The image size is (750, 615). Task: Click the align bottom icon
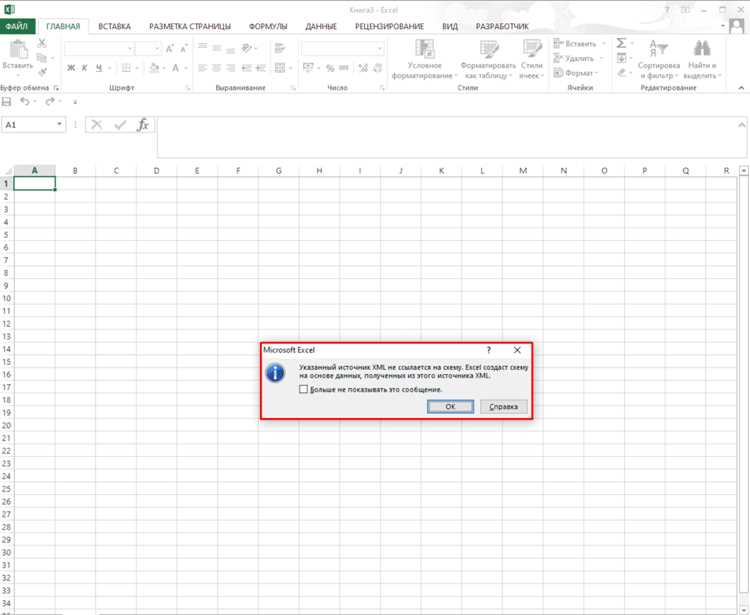point(231,49)
